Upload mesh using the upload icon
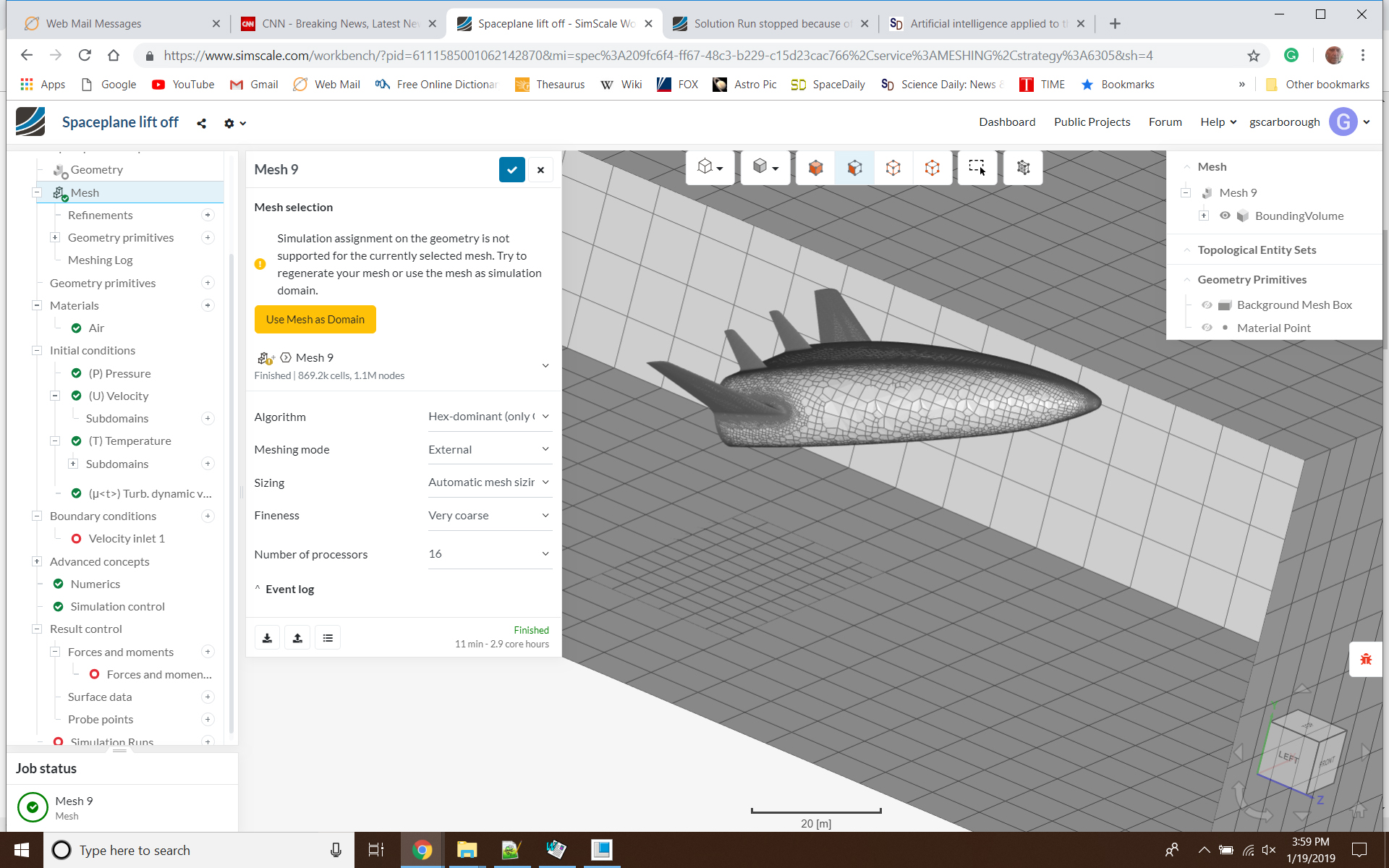Viewport: 1389px width, 868px height. (x=297, y=637)
